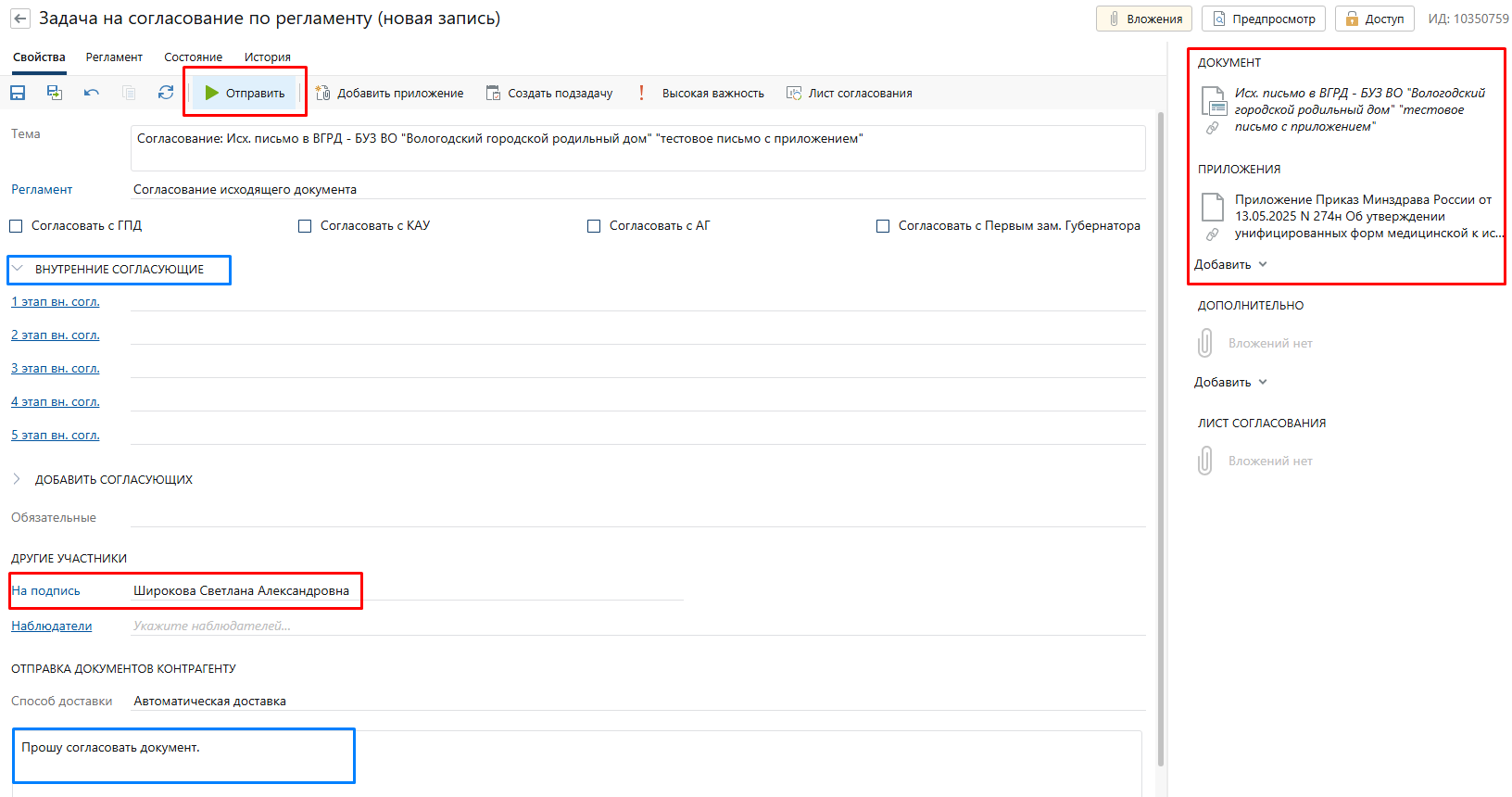Click the undo arrow icon
1512x797 pixels.
point(91,93)
